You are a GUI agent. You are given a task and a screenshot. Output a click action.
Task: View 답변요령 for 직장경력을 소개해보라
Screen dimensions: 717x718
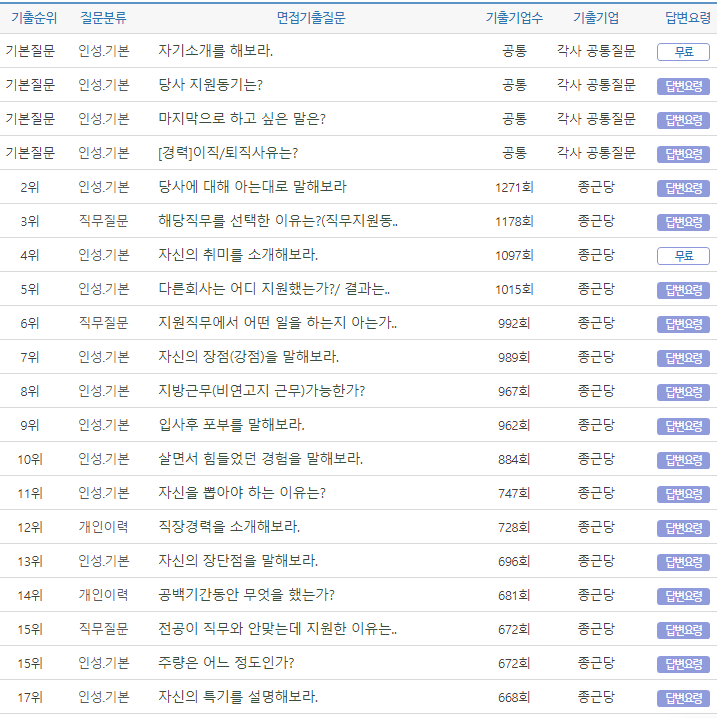[x=683, y=528]
